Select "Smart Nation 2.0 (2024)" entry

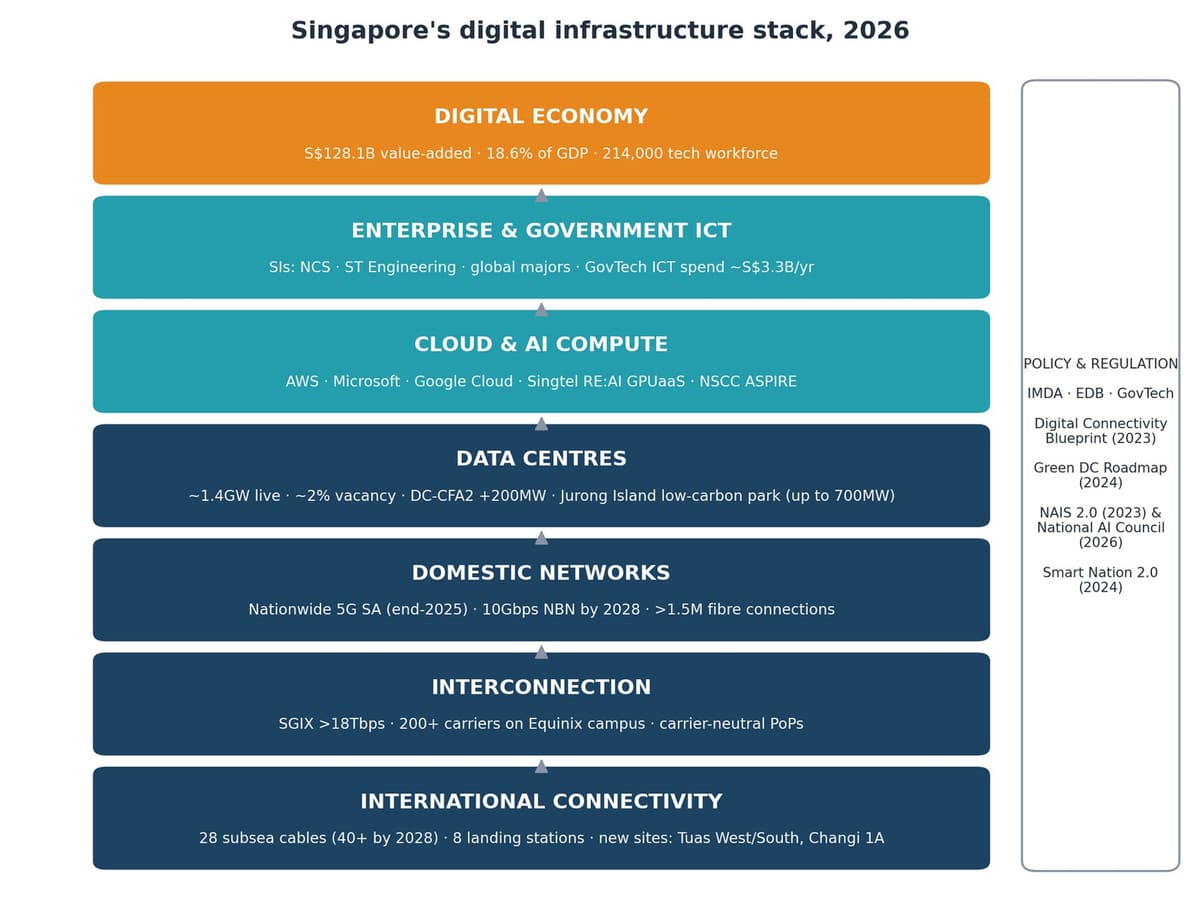click(x=1101, y=580)
